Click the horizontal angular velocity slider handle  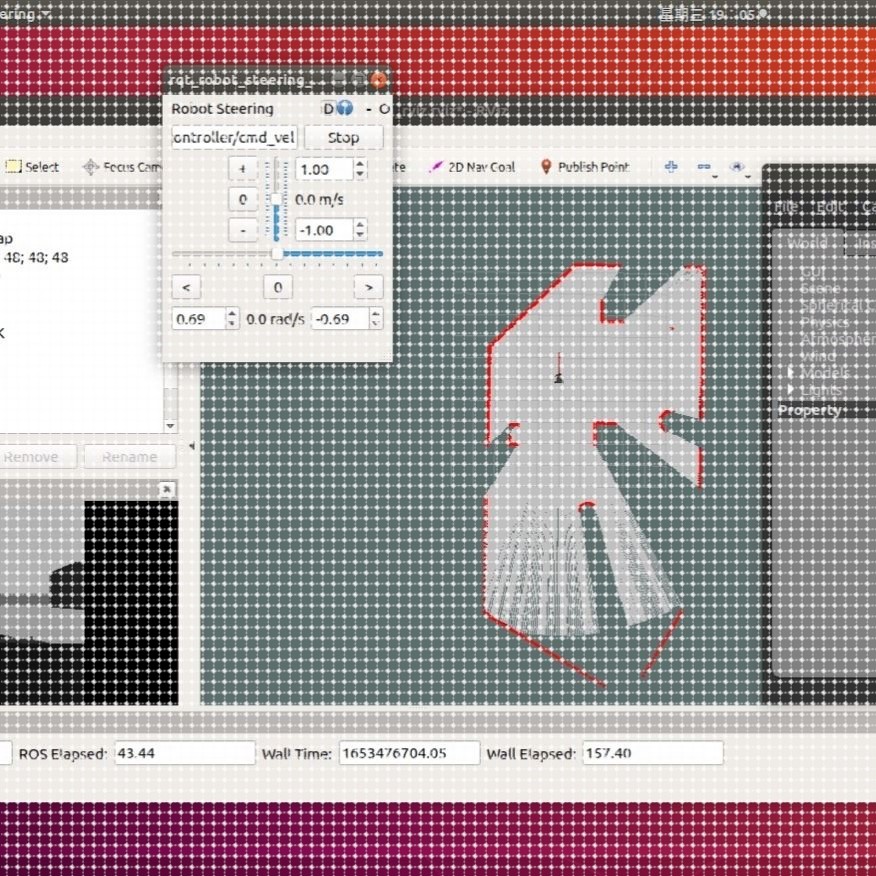click(277, 254)
